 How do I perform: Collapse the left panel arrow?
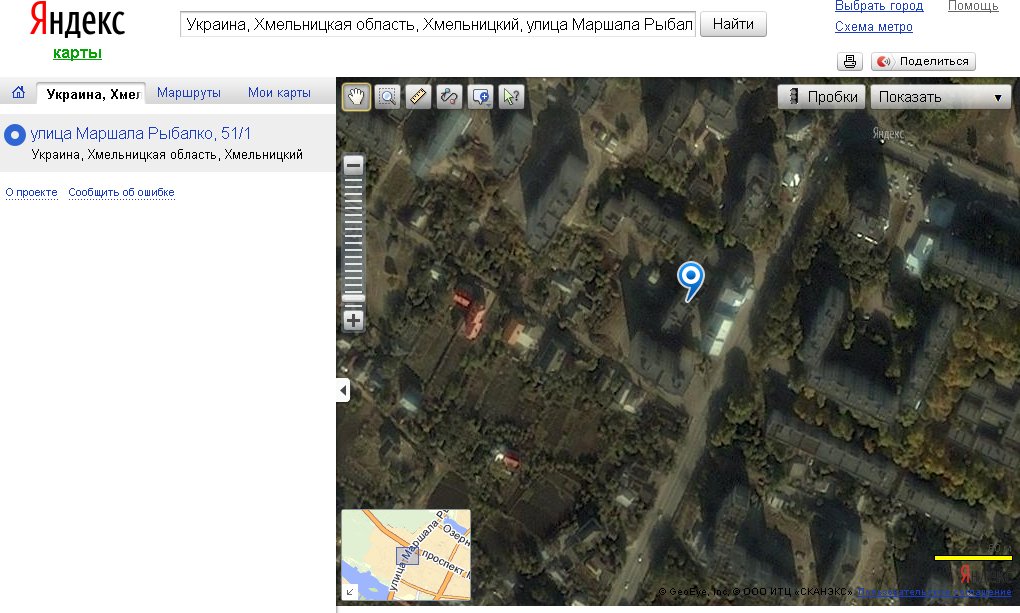pos(343,390)
